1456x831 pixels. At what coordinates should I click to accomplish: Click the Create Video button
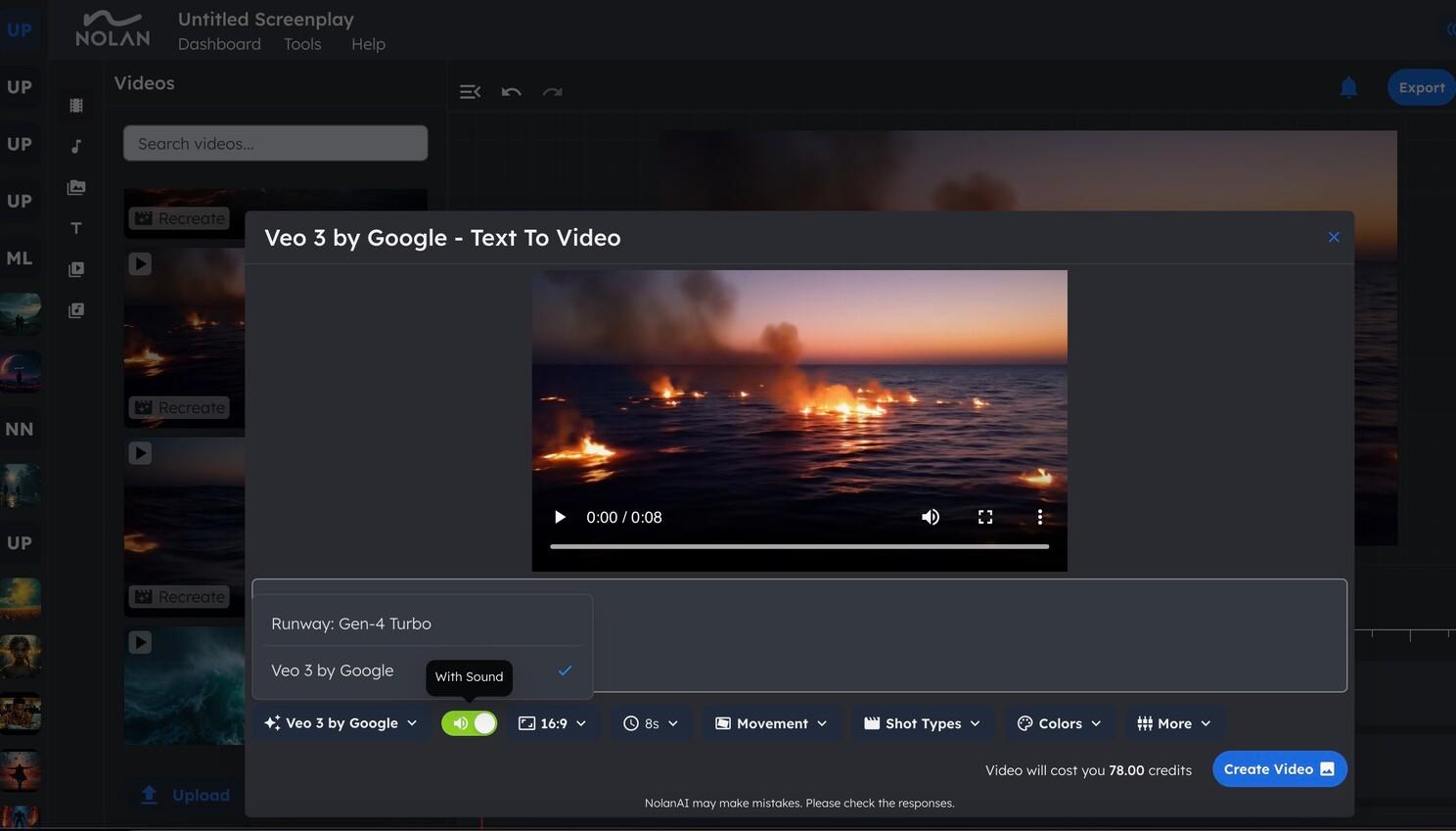pyautogui.click(x=1279, y=769)
